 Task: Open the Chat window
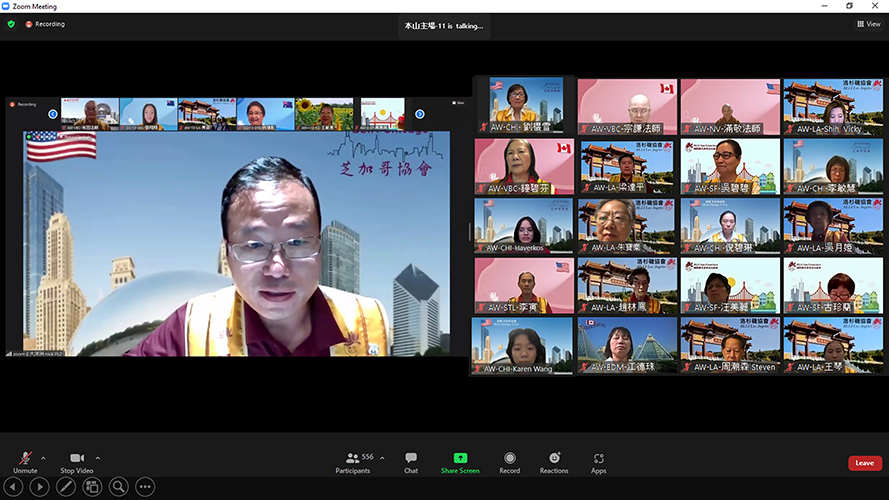(x=411, y=461)
